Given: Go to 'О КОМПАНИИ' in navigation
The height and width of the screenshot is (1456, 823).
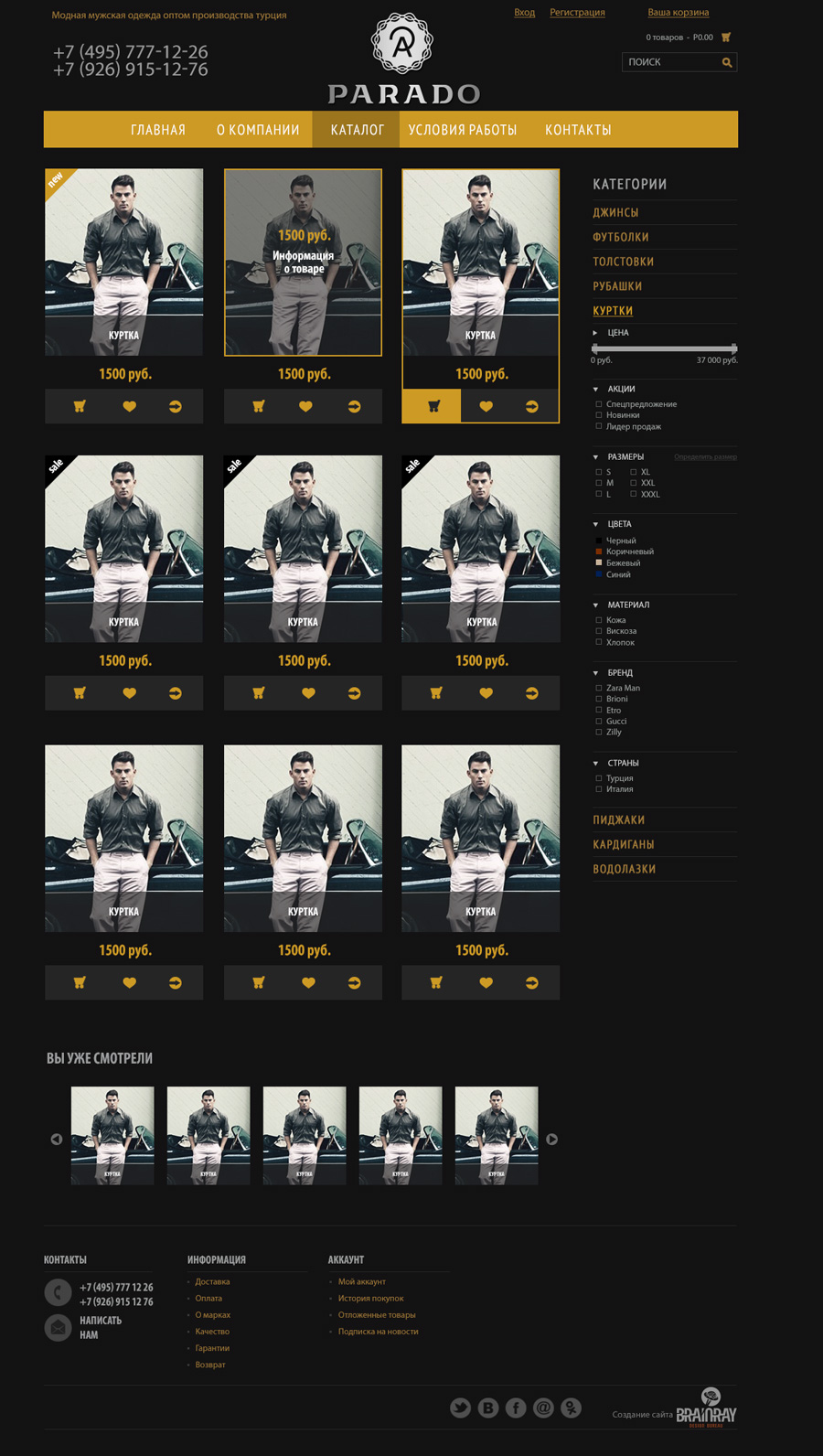Looking at the screenshot, I should [x=258, y=130].
